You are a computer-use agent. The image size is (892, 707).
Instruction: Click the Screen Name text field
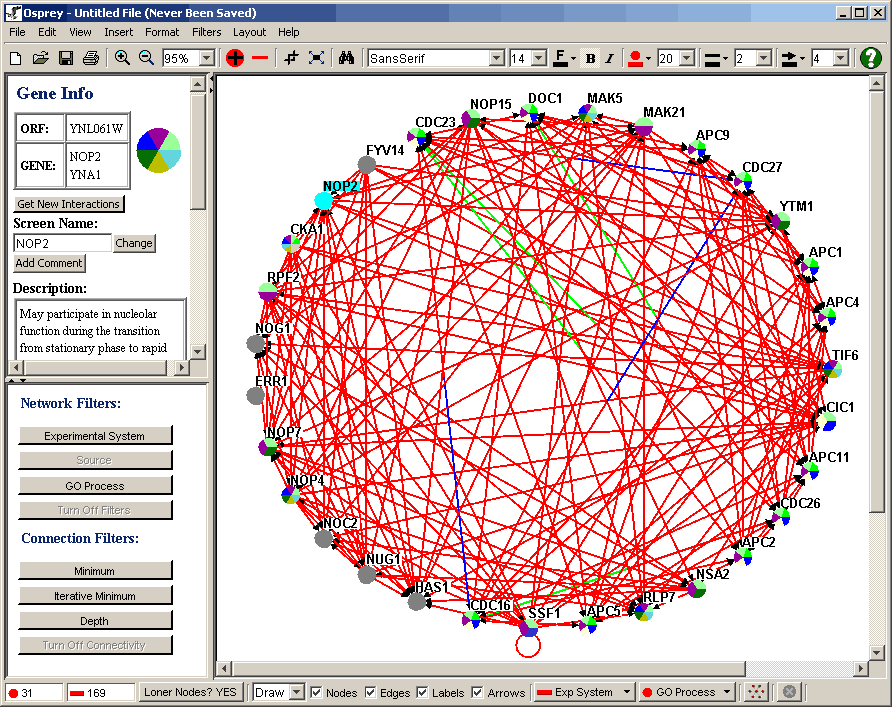pyautogui.click(x=62, y=243)
